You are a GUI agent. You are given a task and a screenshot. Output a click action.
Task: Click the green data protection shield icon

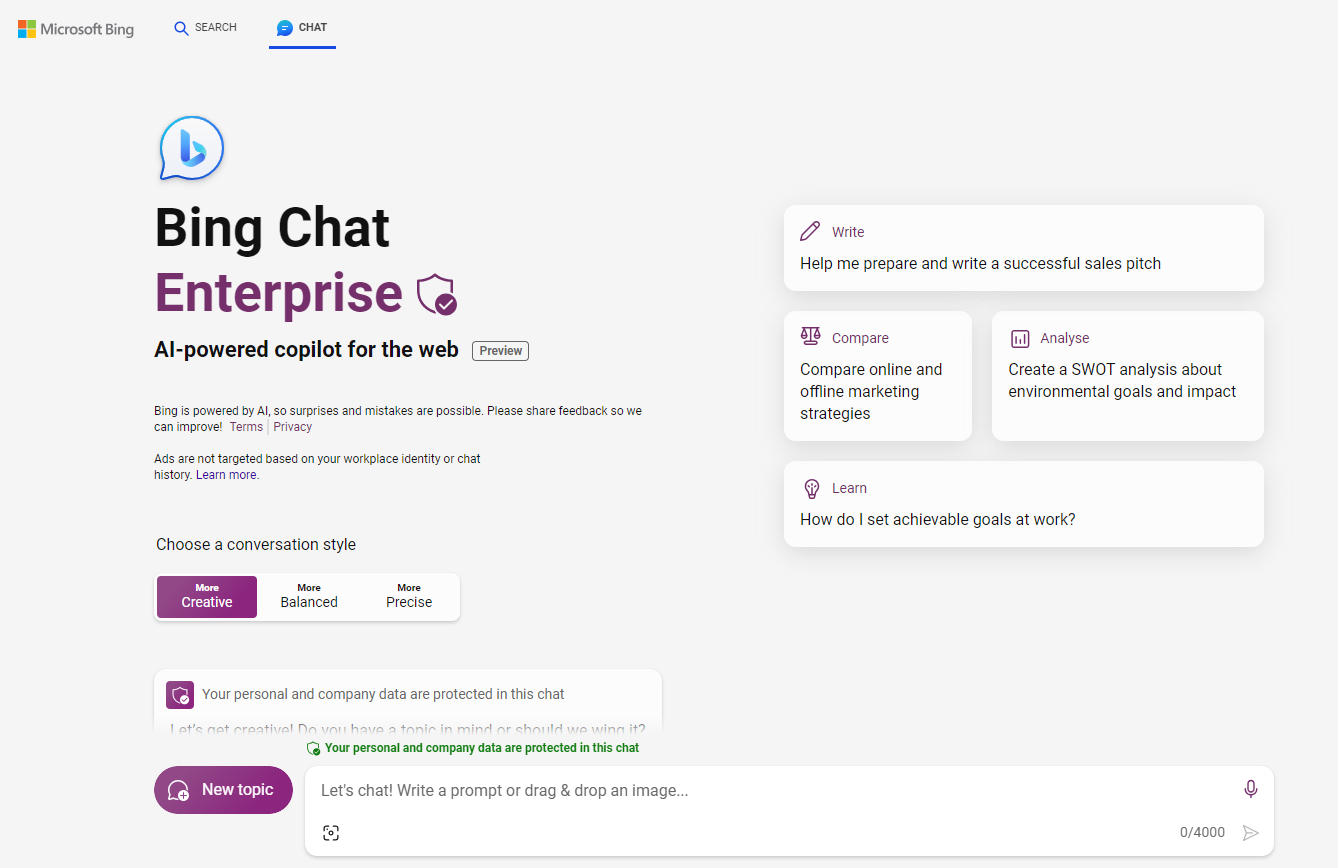tap(313, 748)
